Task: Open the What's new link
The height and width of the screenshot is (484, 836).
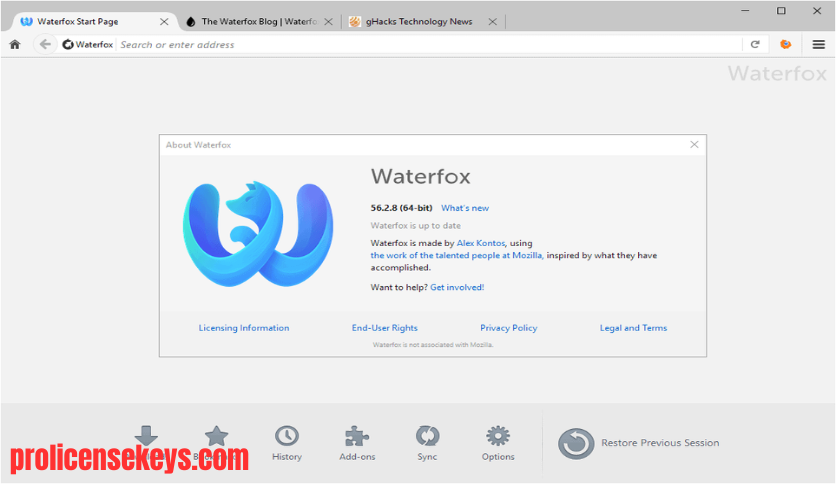Action: click(465, 208)
